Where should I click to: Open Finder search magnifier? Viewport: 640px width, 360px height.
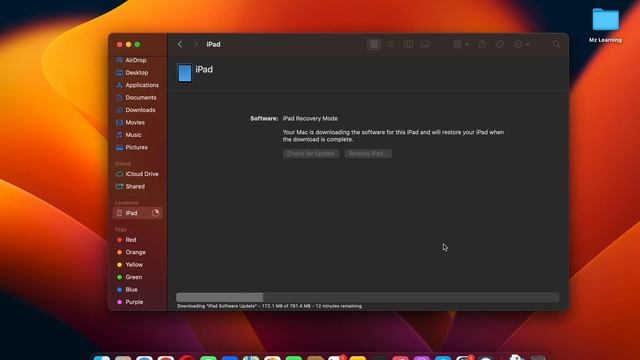click(556, 44)
